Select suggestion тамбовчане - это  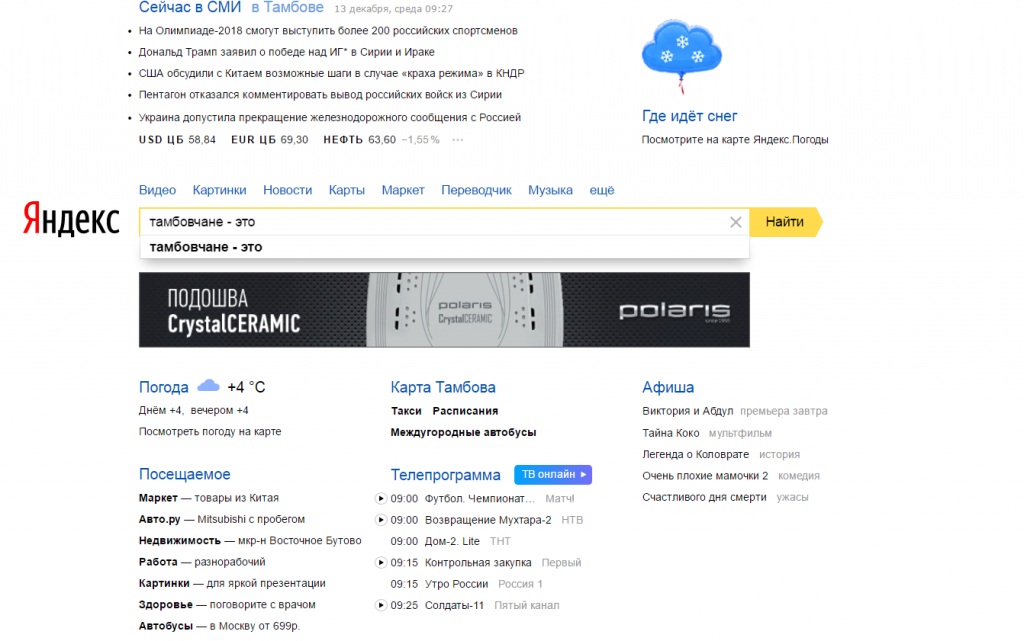click(444, 247)
